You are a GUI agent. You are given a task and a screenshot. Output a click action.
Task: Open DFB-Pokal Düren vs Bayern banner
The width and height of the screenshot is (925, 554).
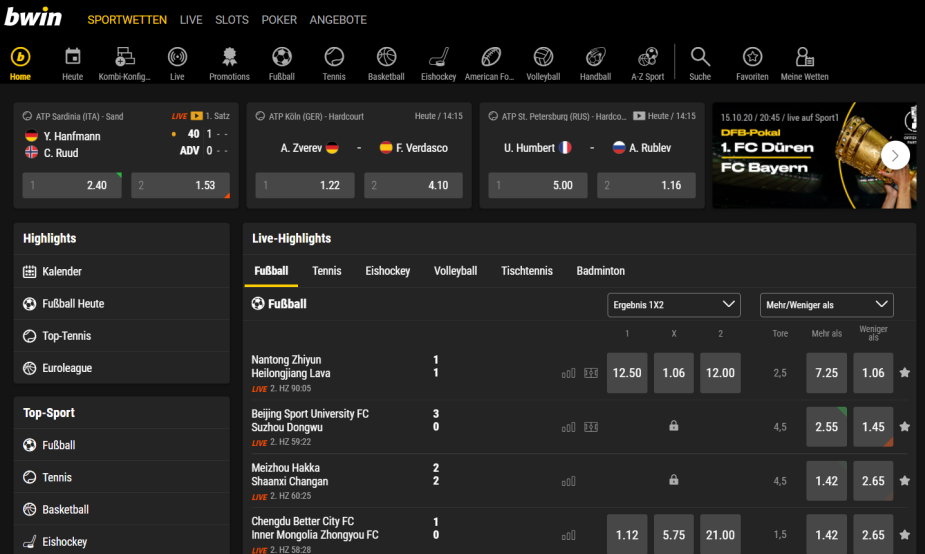(815, 155)
